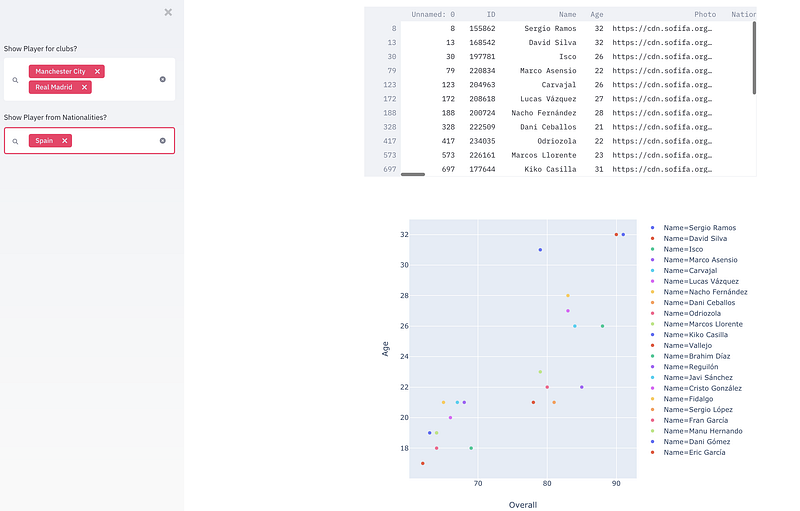
Task: Select the Isco cell in table
Action: (567, 57)
